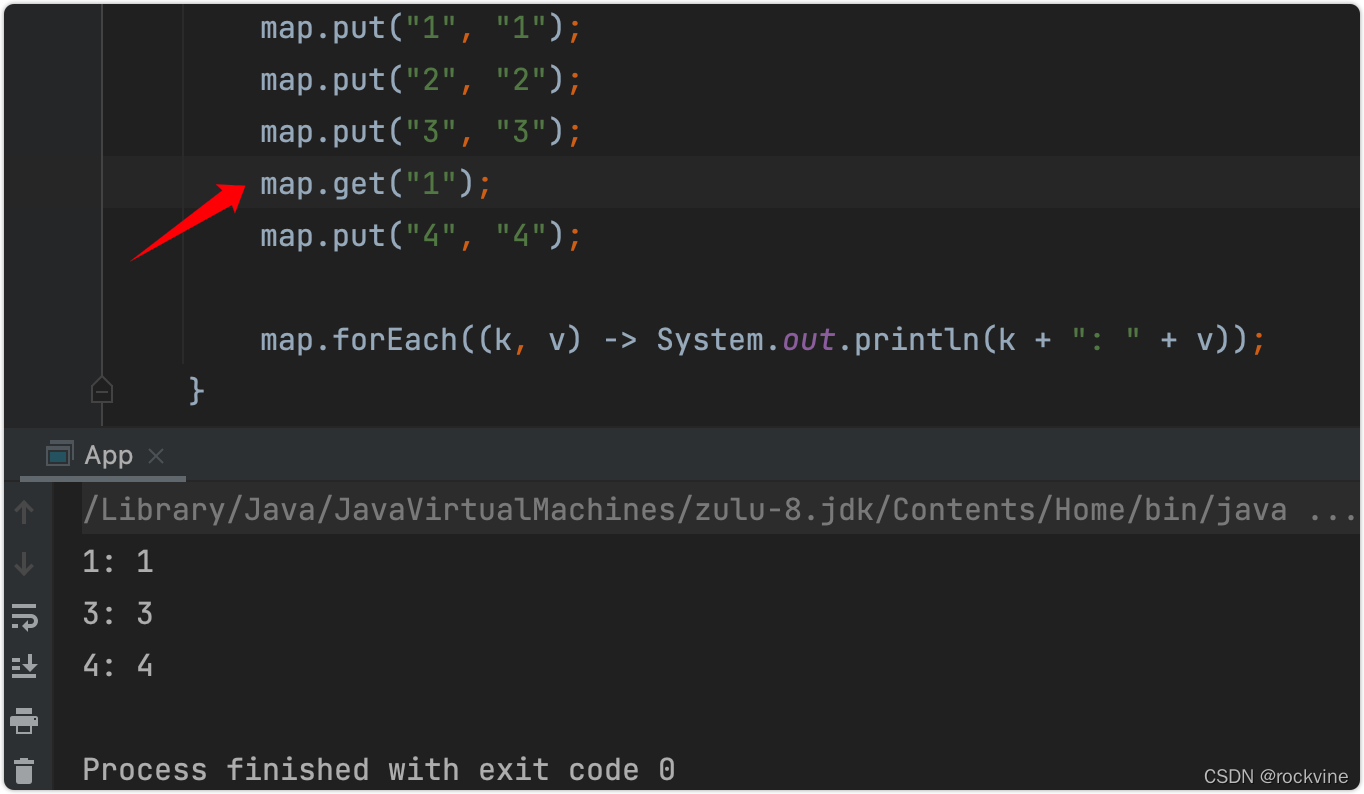The width and height of the screenshot is (1364, 794).
Task: Close the App run tab
Action: (156, 456)
